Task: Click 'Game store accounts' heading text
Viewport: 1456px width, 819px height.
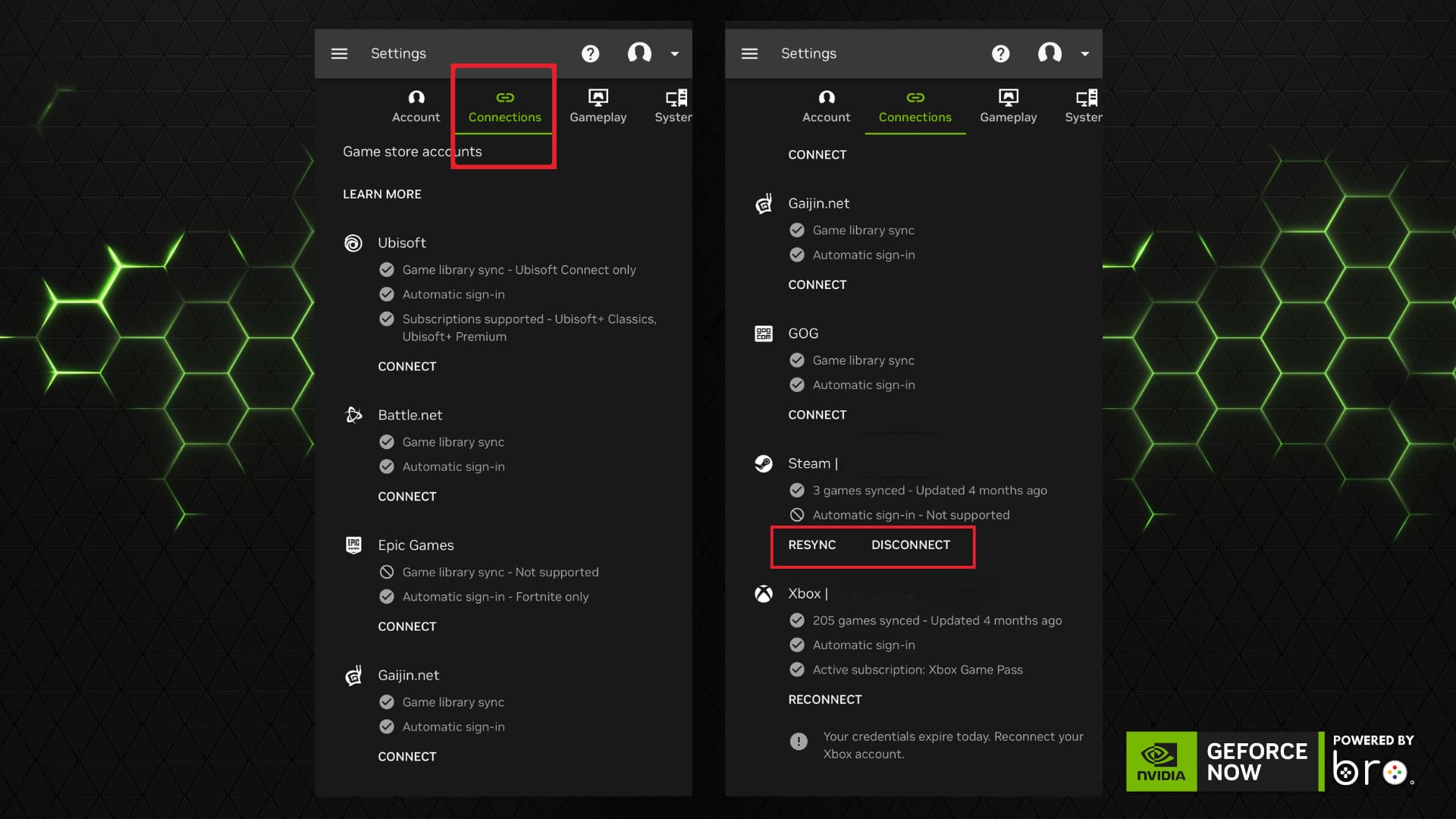Action: (412, 152)
